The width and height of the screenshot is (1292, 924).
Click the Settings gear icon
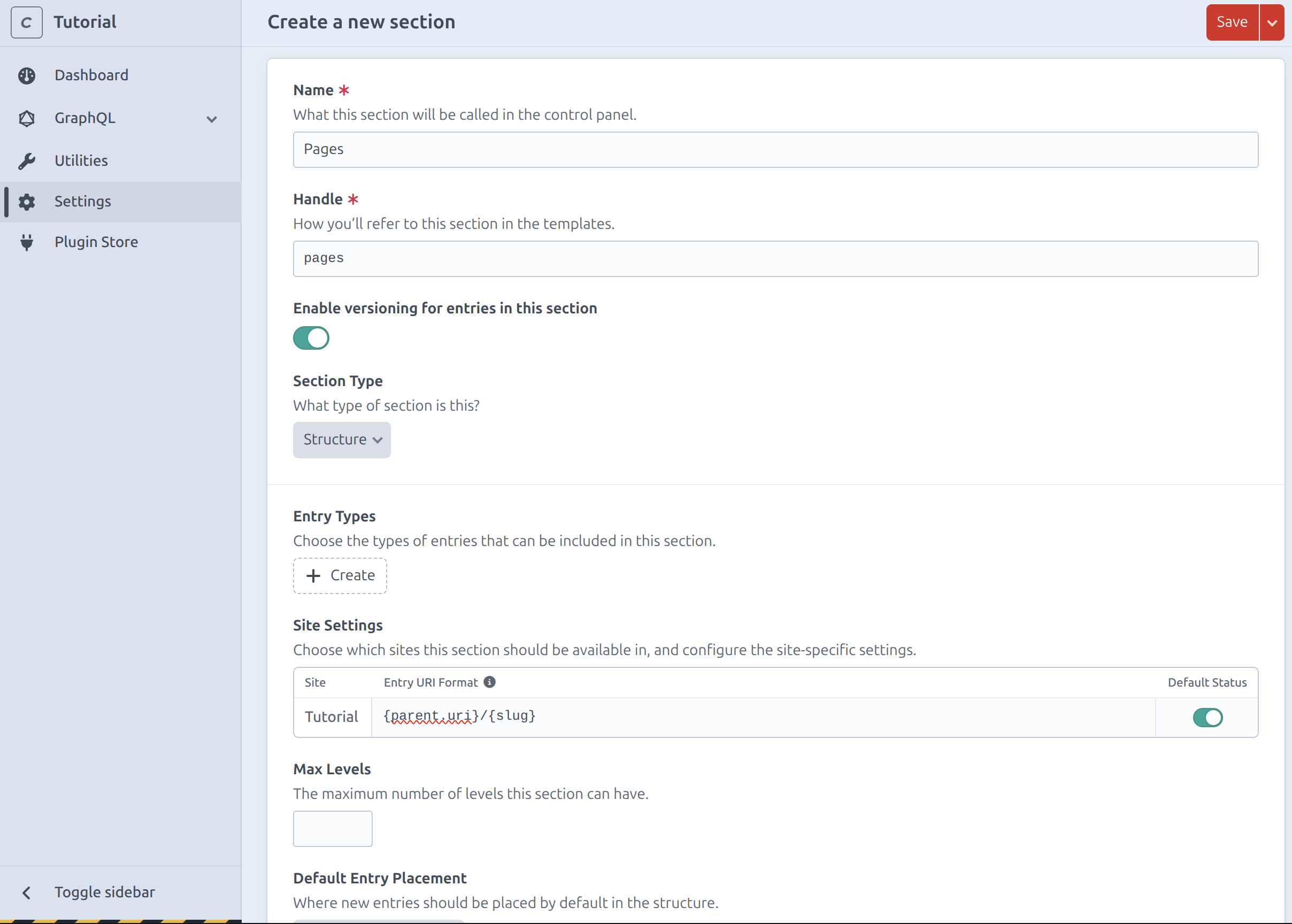click(27, 202)
